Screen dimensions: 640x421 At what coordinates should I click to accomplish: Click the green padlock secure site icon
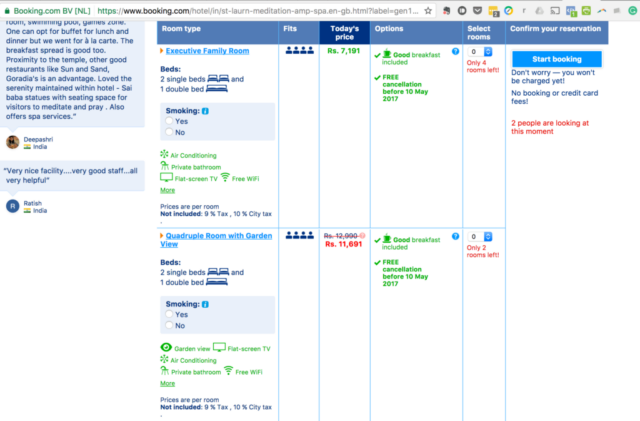tap(7, 11)
